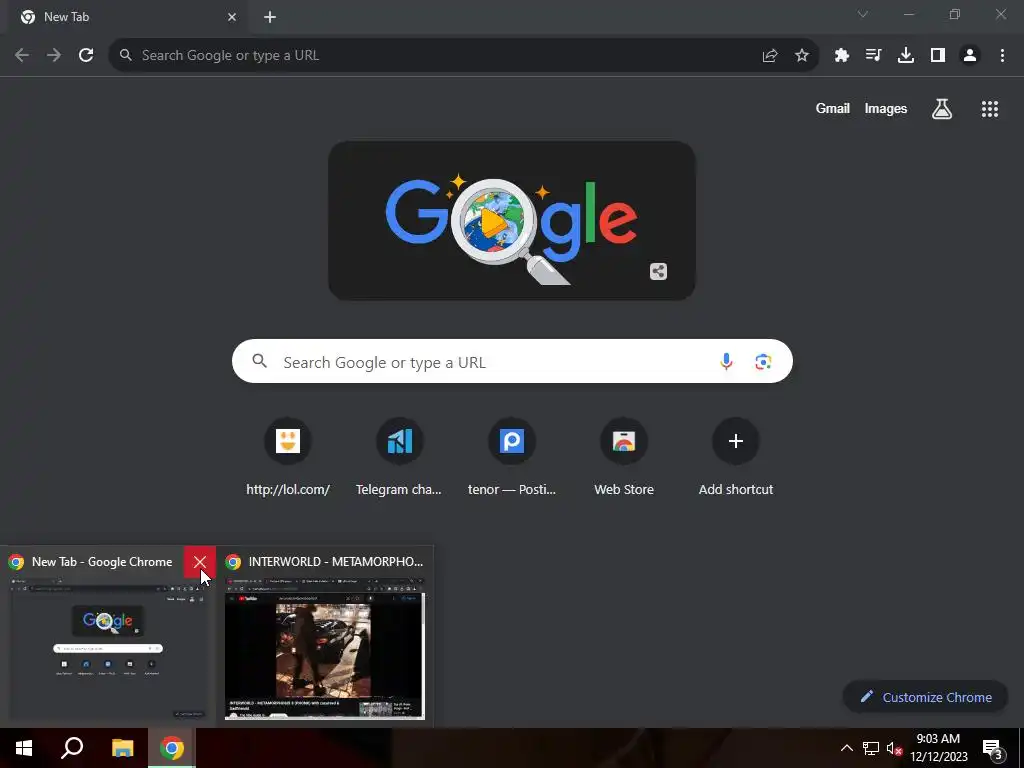Open the Downloads icon in toolbar
The width and height of the screenshot is (1024, 768).
(x=906, y=56)
